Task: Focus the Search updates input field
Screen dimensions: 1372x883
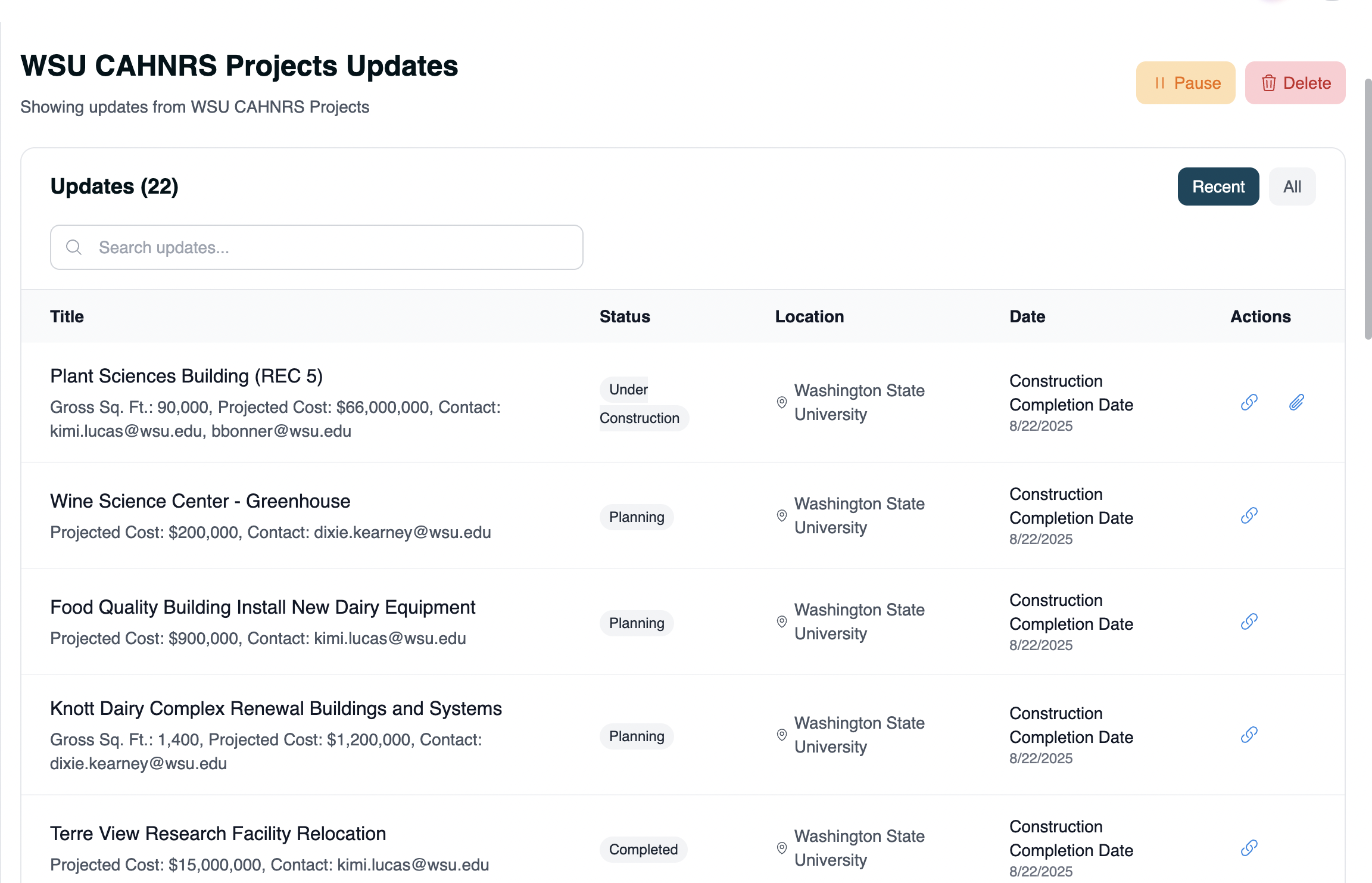Action: [317, 247]
